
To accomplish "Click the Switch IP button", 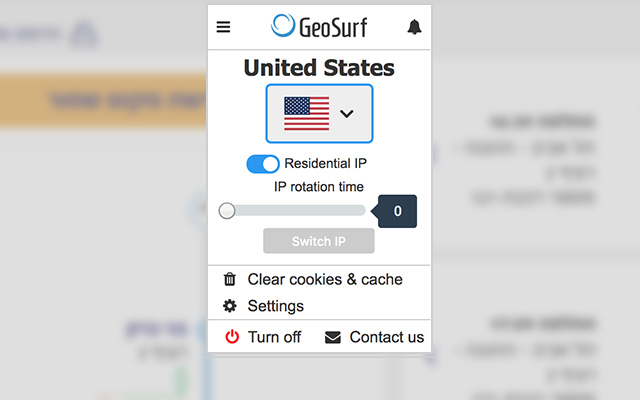I will [x=319, y=241].
